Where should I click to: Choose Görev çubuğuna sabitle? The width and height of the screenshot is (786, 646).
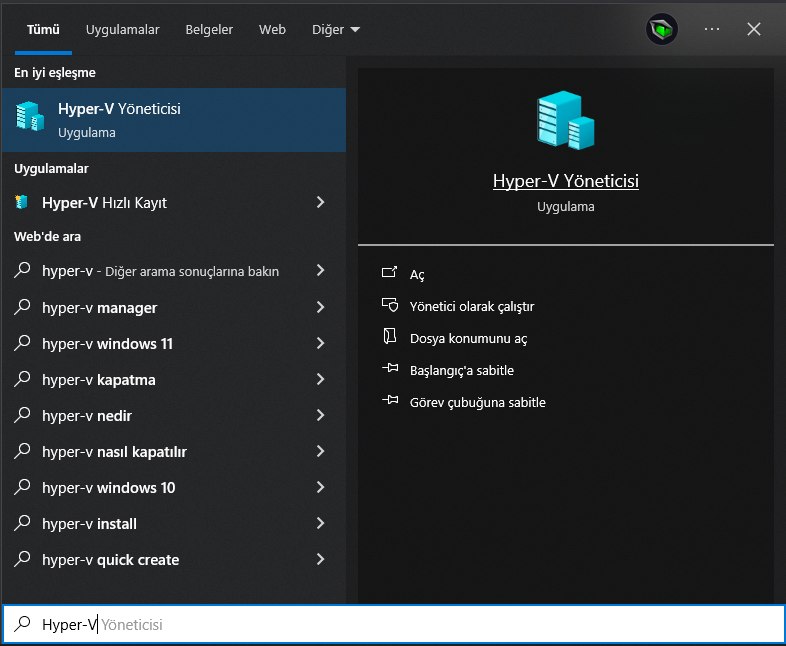coord(478,403)
